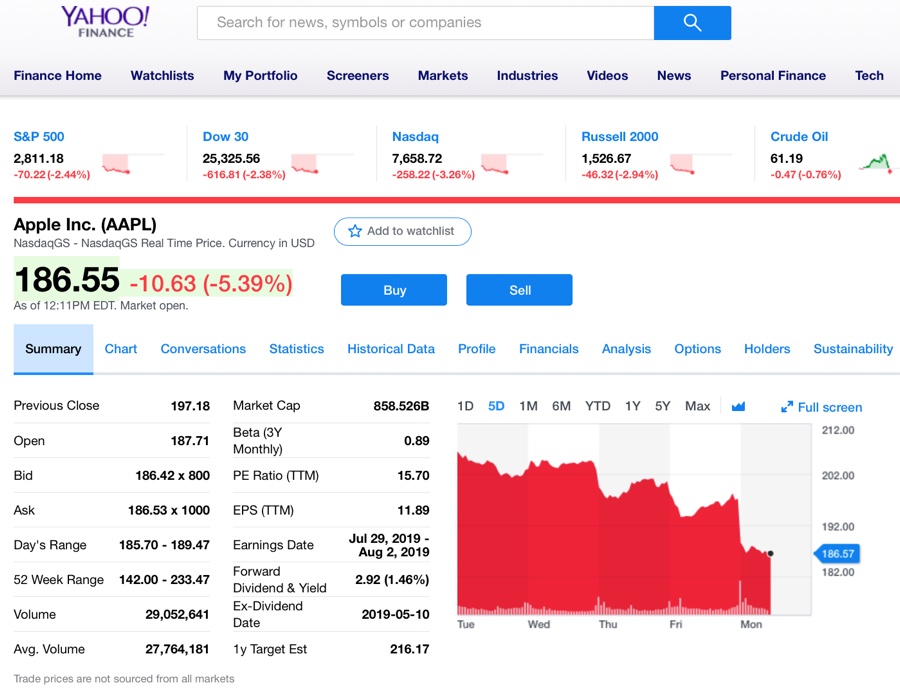Image resolution: width=900 pixels, height=689 pixels.
Task: Click the Volume value 29,052,641
Action: pos(177,615)
